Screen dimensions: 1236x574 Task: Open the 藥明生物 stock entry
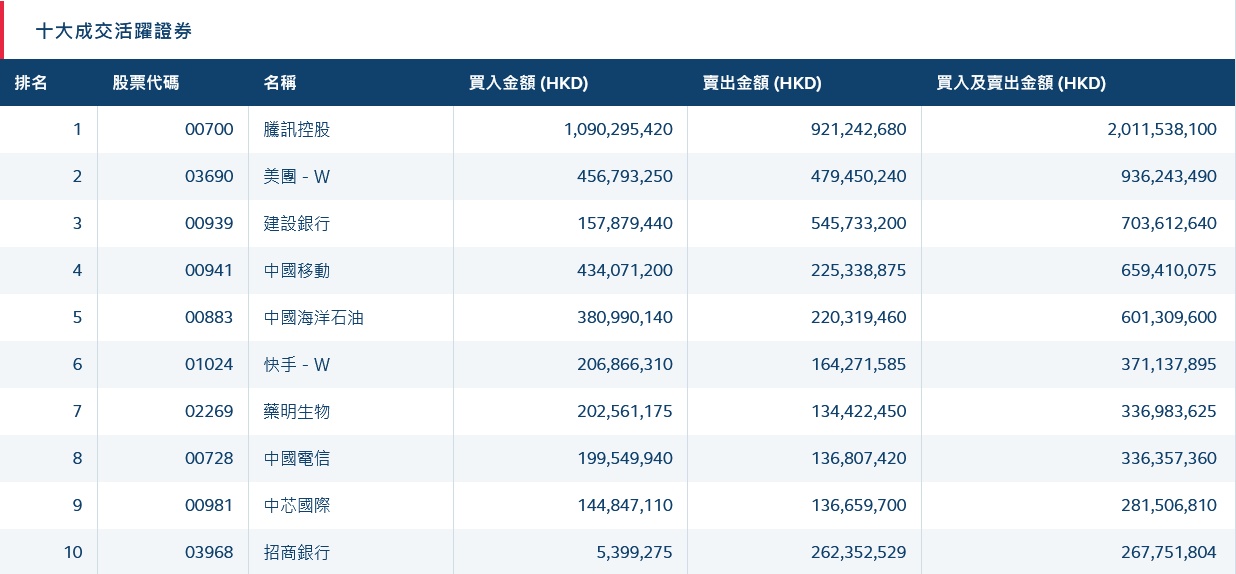[x=297, y=411]
